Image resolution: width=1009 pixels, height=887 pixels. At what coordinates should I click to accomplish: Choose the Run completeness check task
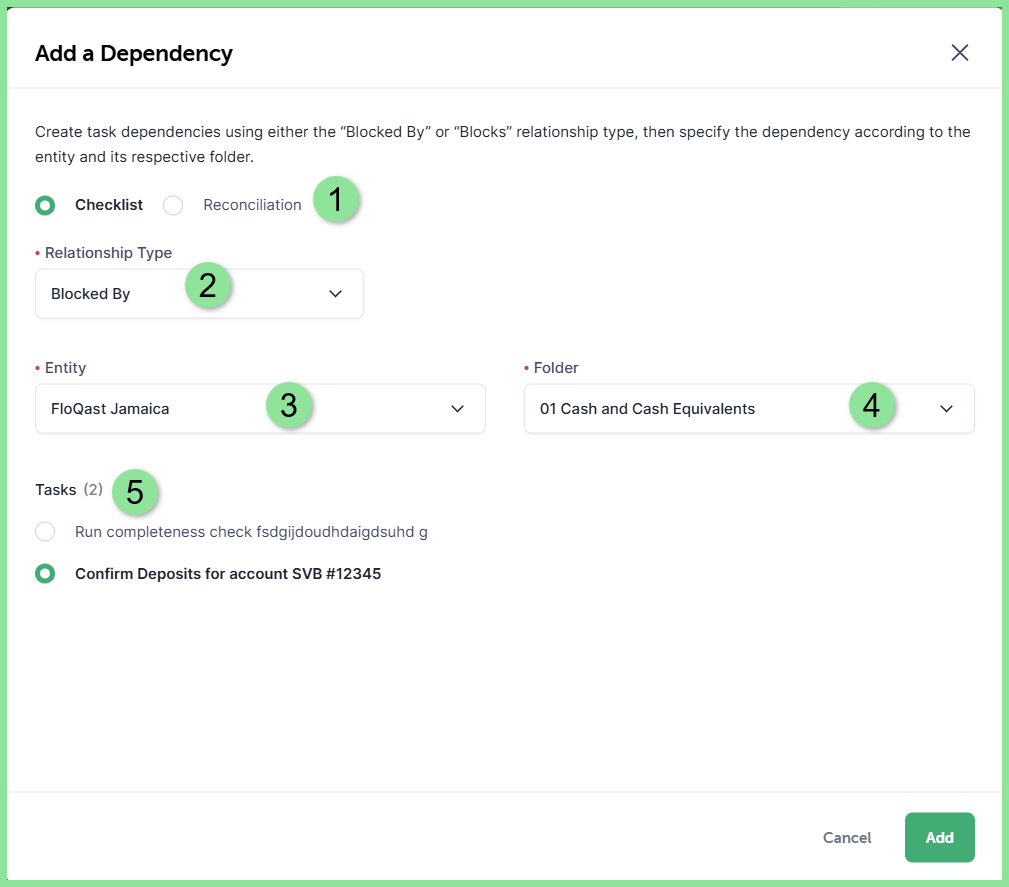coord(45,532)
